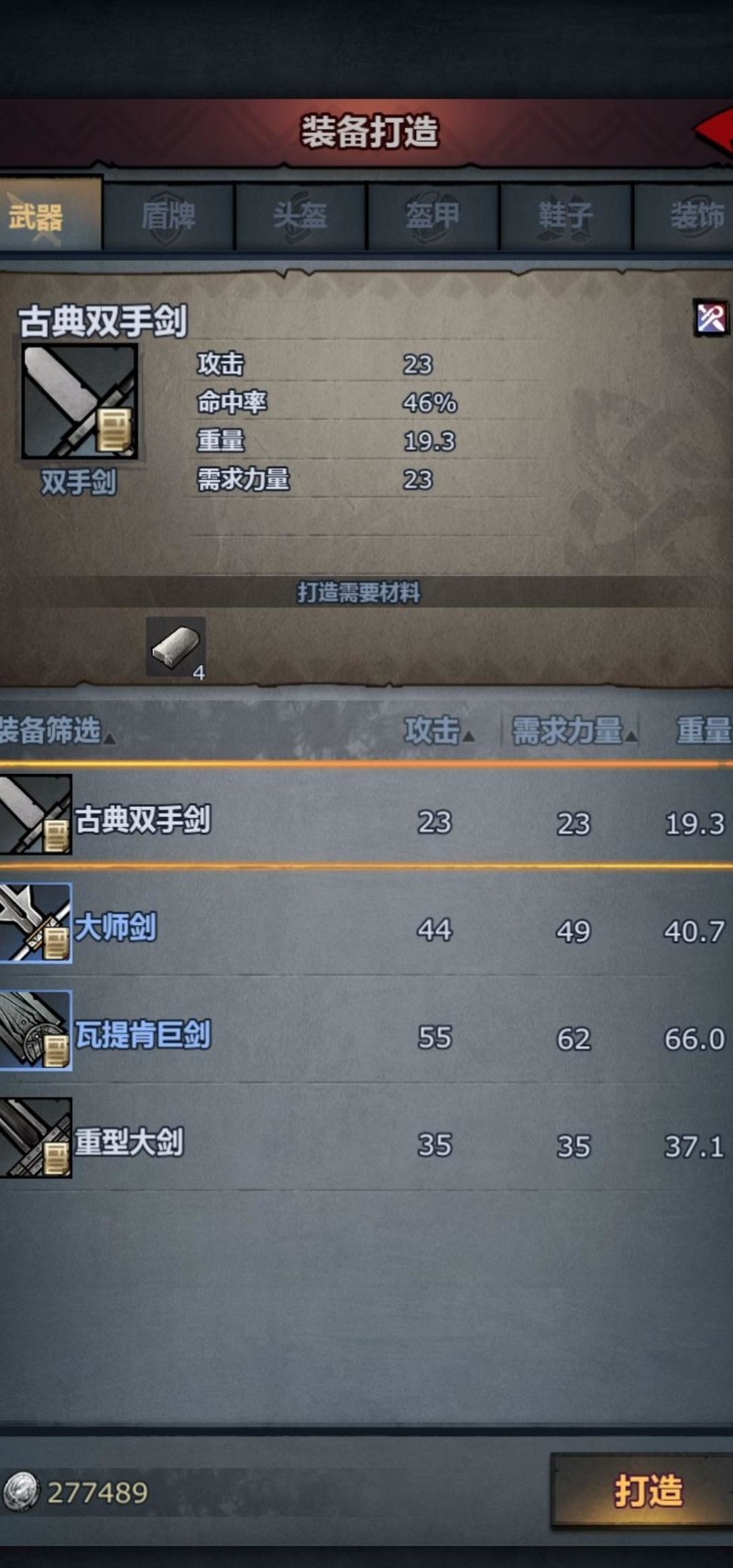Click the 古典双手剑 large preview icon
This screenshot has height=1568, width=733.
tap(80, 401)
